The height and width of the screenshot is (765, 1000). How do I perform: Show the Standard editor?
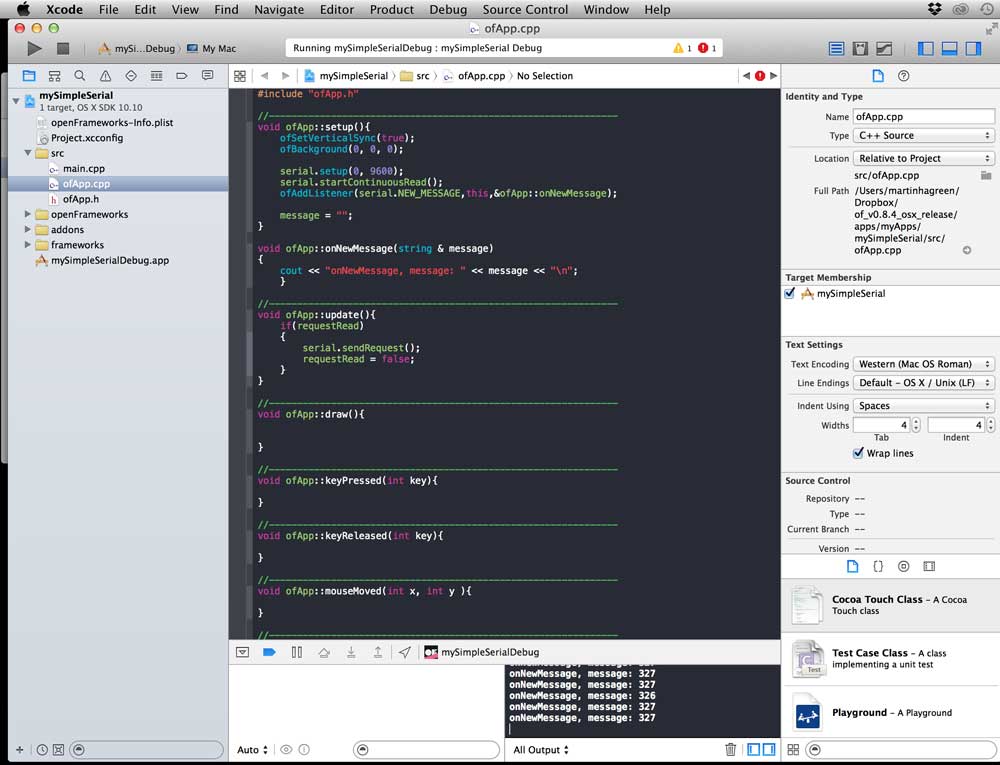click(836, 48)
